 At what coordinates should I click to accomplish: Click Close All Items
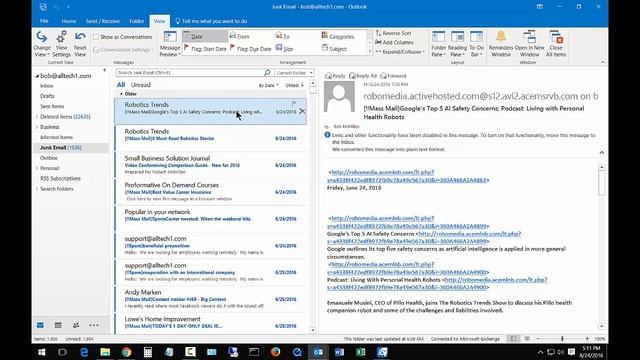(x=556, y=44)
